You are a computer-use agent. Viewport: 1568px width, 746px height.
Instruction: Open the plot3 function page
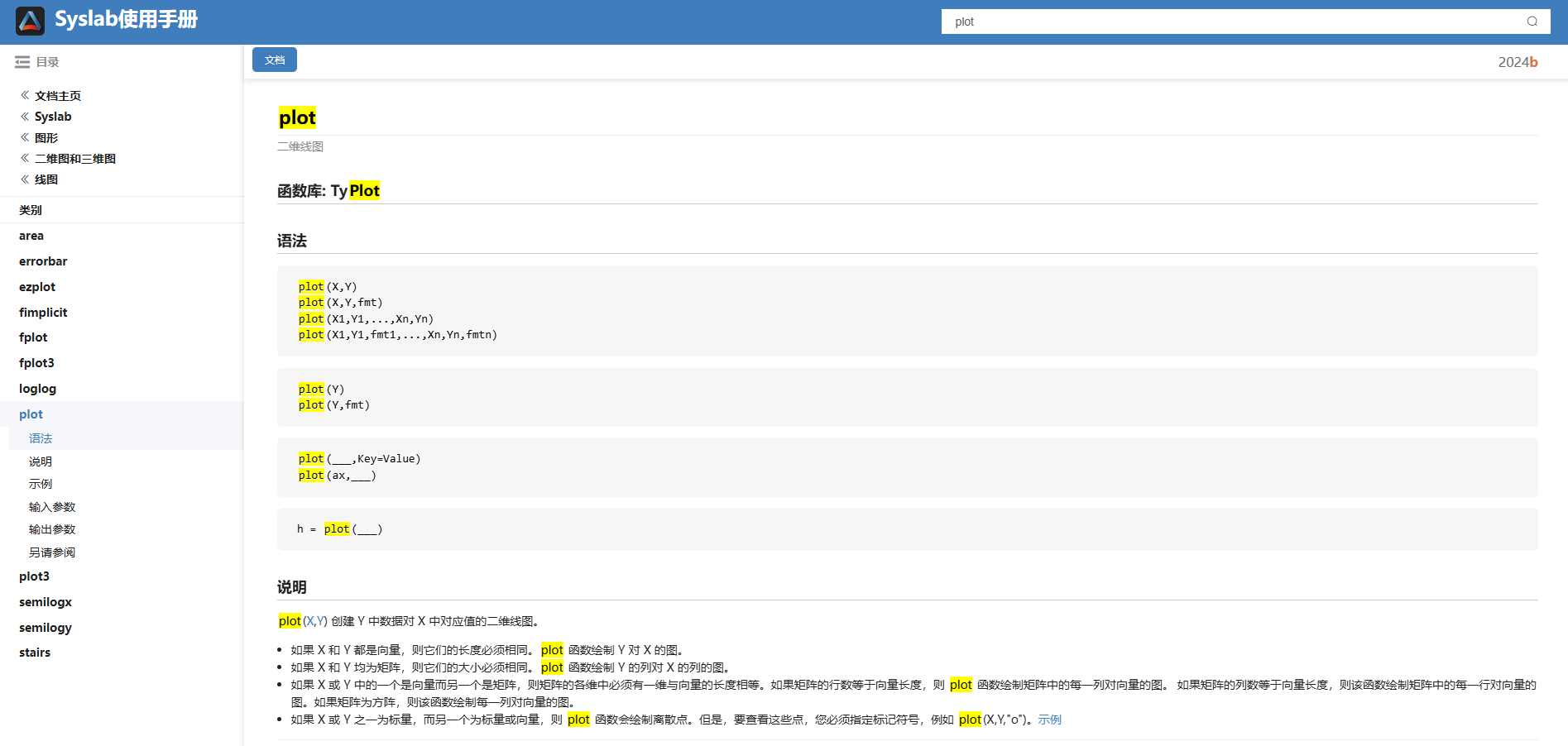34,576
